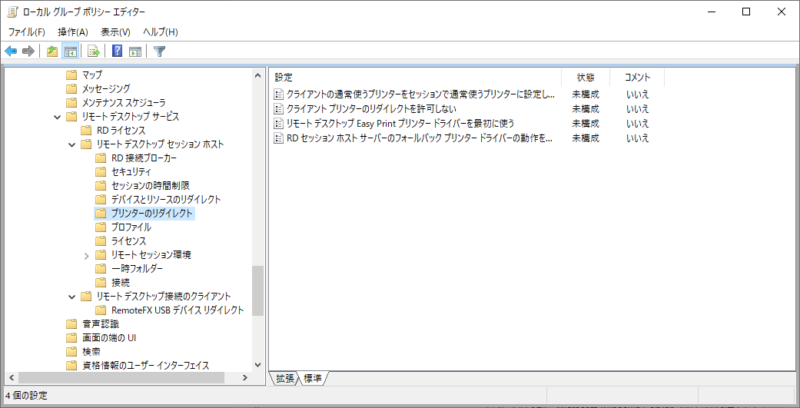This screenshot has height=408, width=800.
Task: Click the Back arrow toolbar icon
Action: (x=11, y=51)
